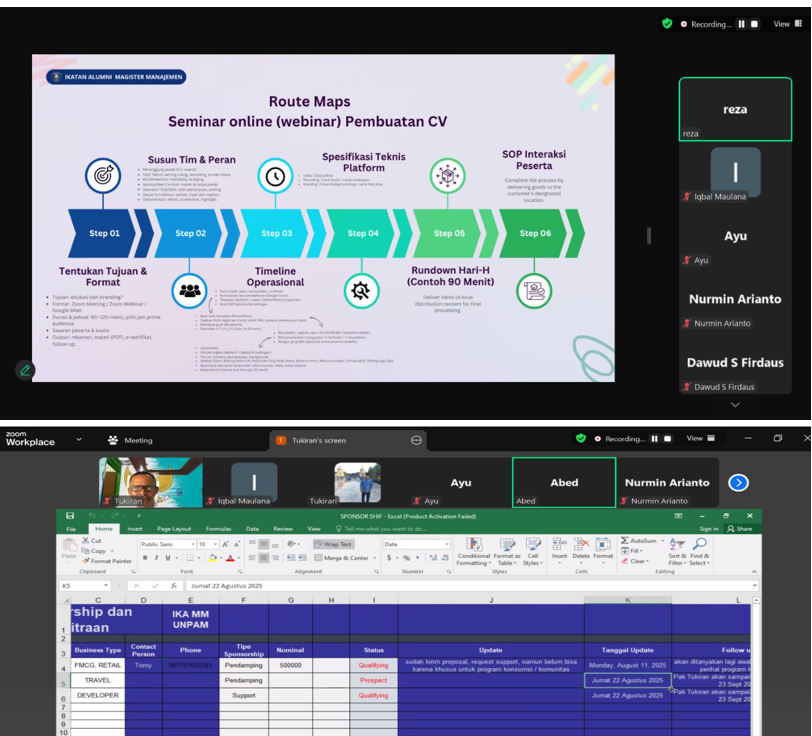Click the Undo arrow in Excel
The width and height of the screenshot is (812, 736).
point(92,516)
